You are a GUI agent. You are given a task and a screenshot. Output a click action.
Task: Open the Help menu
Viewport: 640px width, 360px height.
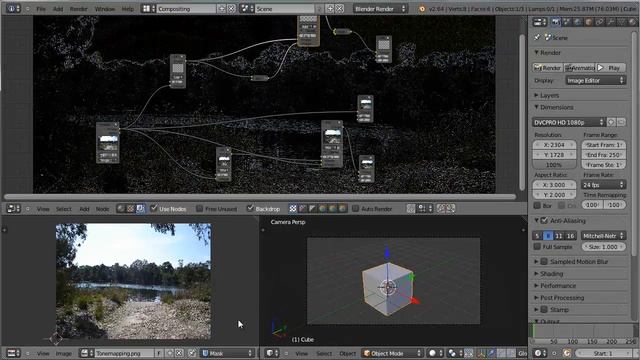tap(128, 9)
